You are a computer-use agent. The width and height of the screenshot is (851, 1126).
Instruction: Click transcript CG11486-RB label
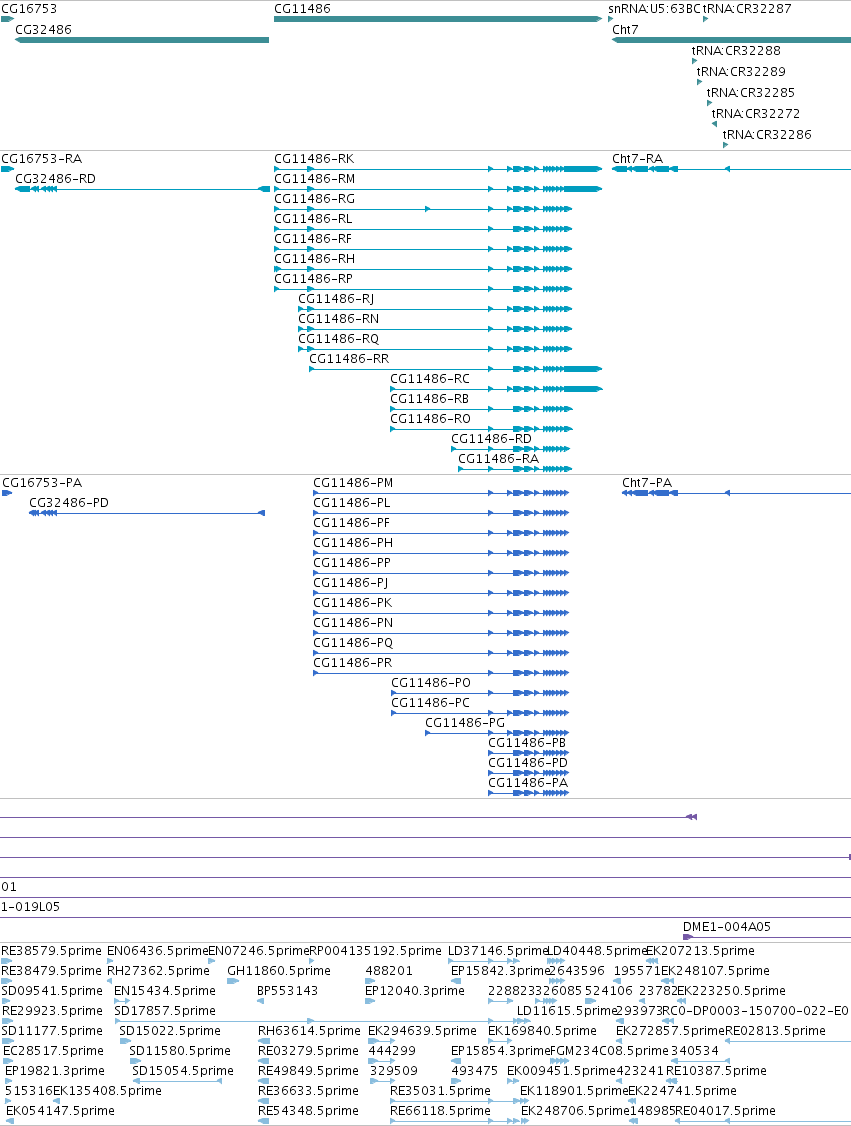coord(429,399)
